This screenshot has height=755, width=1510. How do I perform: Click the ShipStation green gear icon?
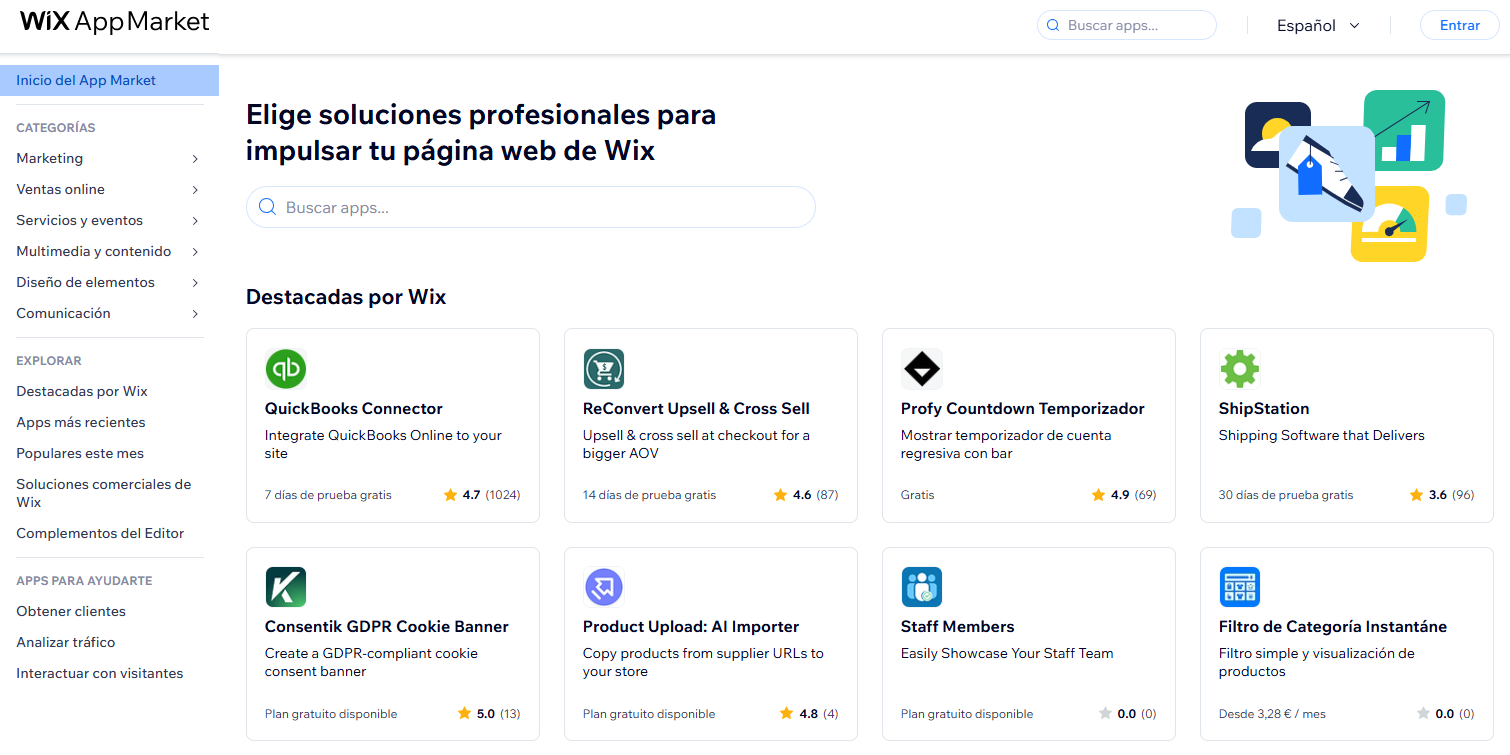coord(1240,369)
